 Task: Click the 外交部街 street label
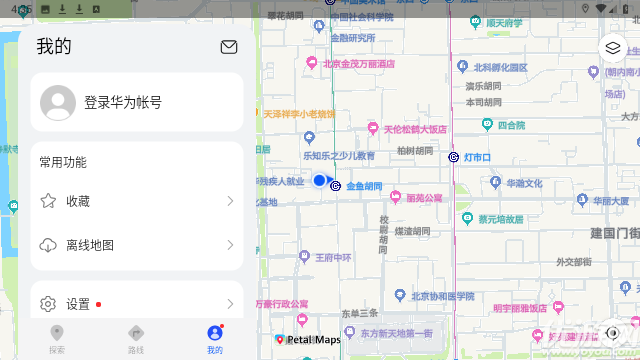coord(574,262)
